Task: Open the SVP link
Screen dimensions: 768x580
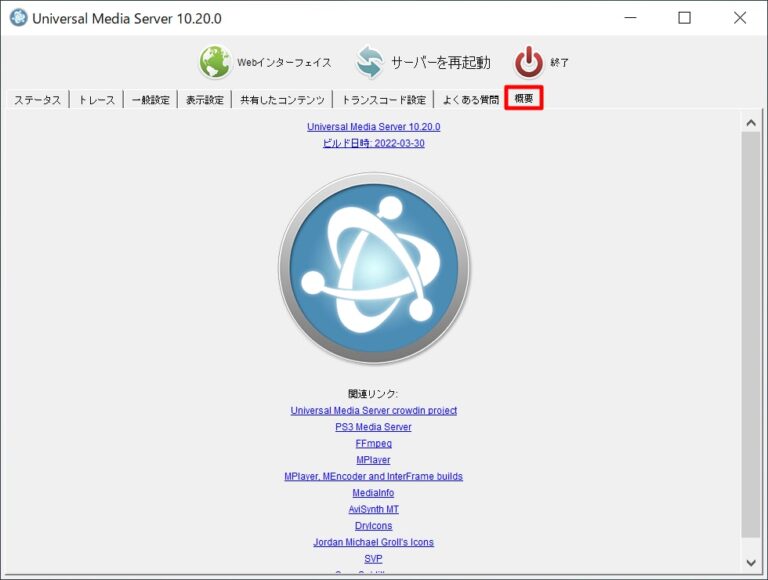Action: pos(373,558)
